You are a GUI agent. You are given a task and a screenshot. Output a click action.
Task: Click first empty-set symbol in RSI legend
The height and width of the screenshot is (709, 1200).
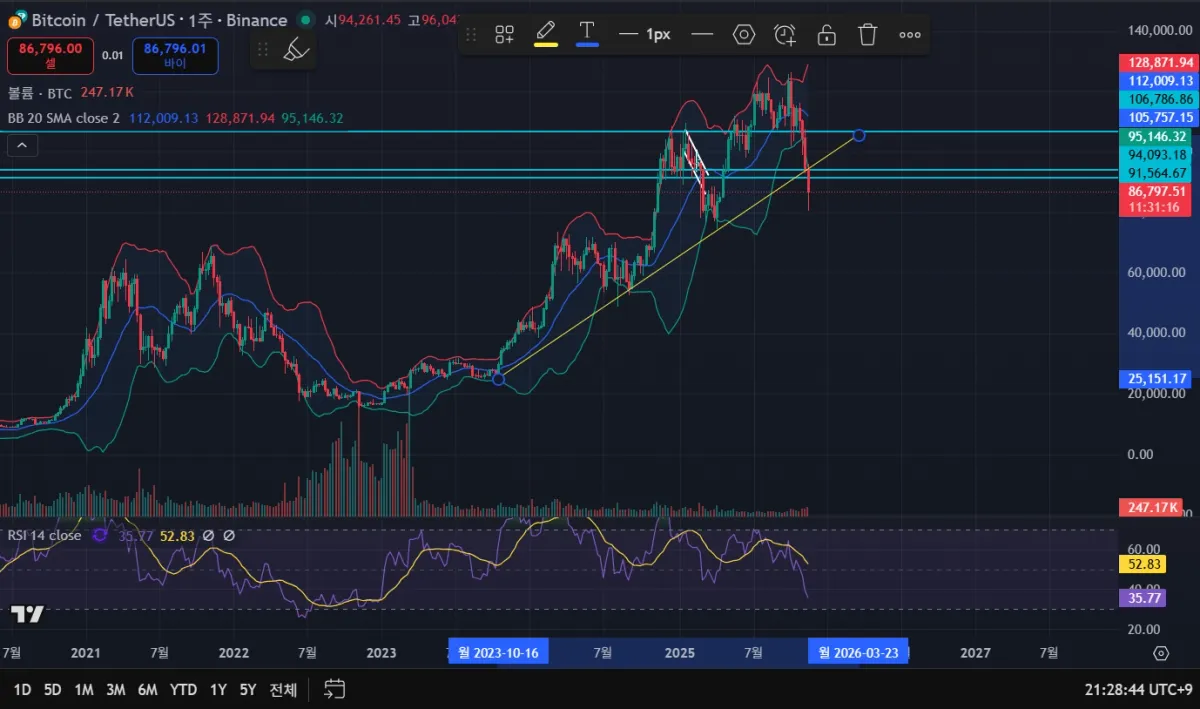pos(208,535)
